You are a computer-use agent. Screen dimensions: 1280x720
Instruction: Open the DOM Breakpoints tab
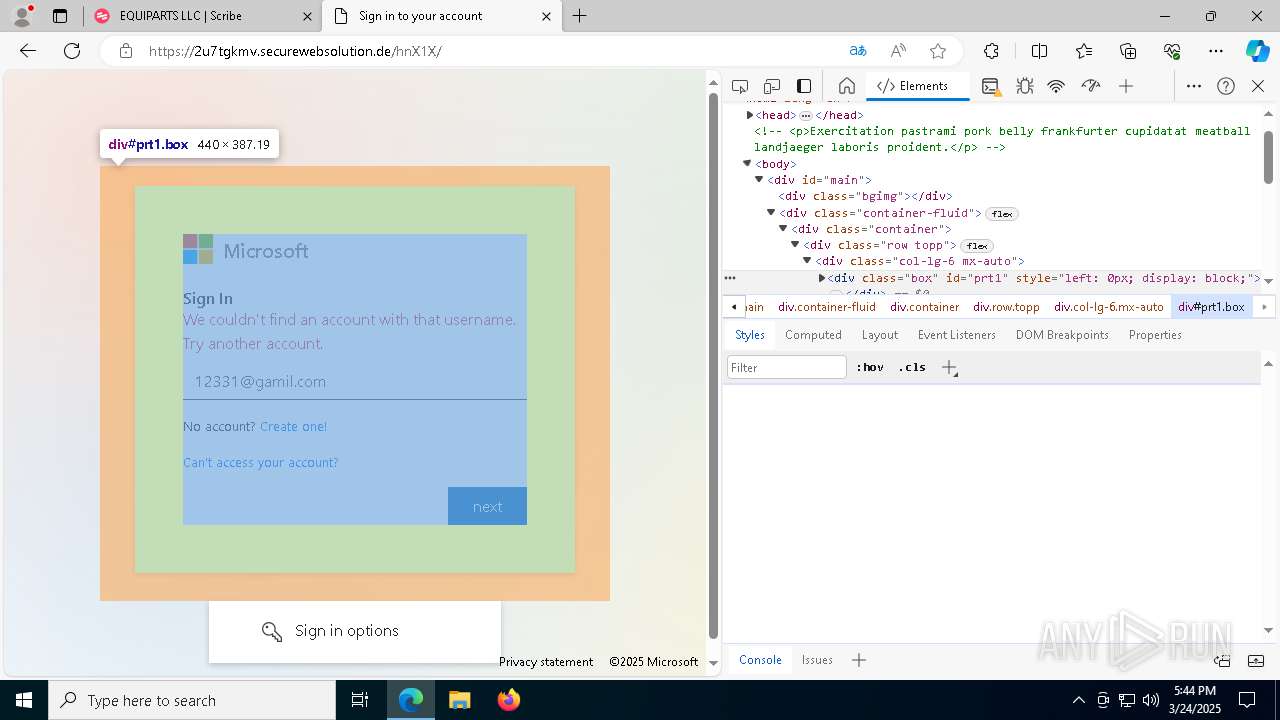[x=1062, y=335]
